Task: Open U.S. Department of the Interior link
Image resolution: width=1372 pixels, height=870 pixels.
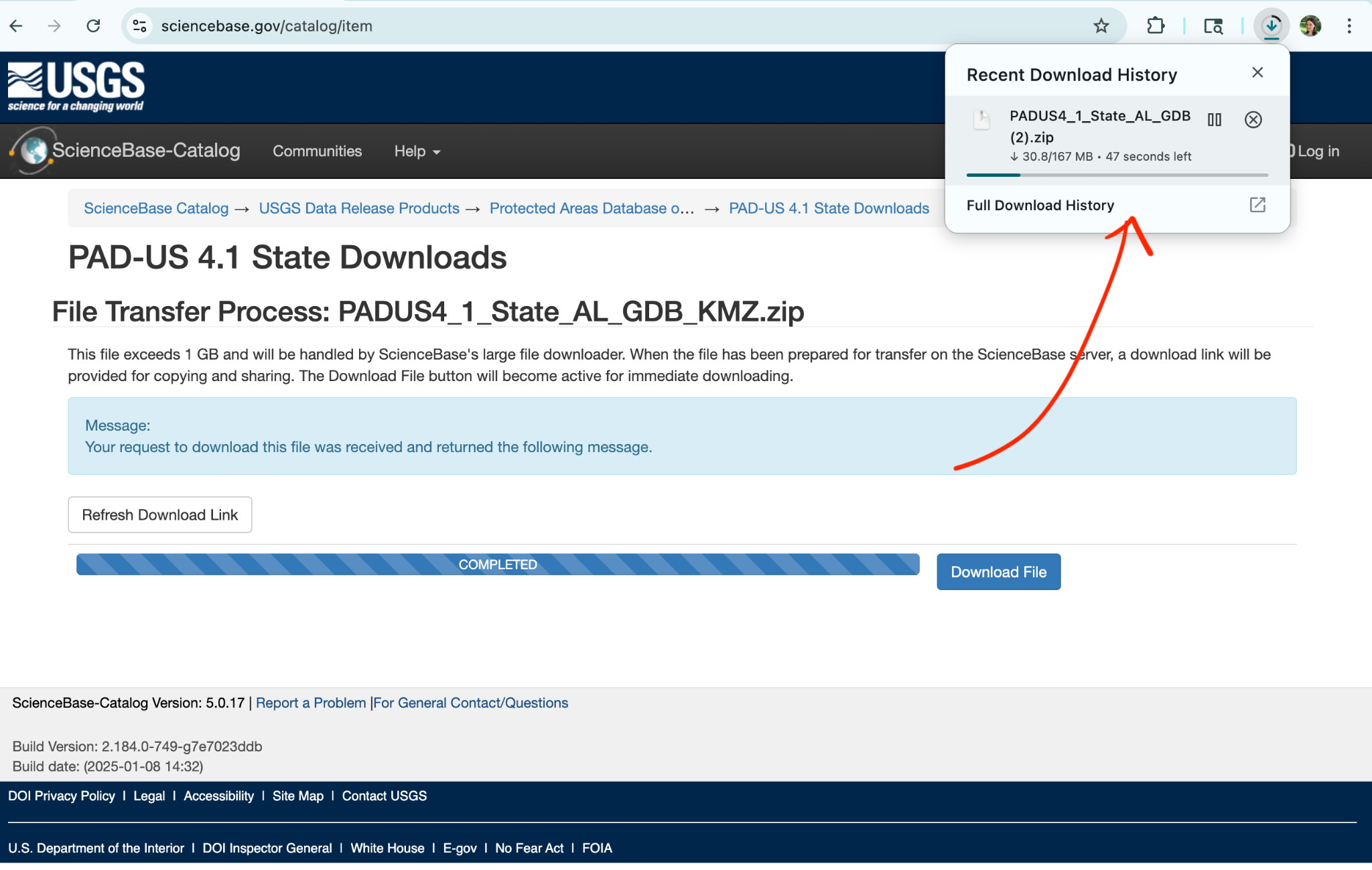Action: point(96,848)
